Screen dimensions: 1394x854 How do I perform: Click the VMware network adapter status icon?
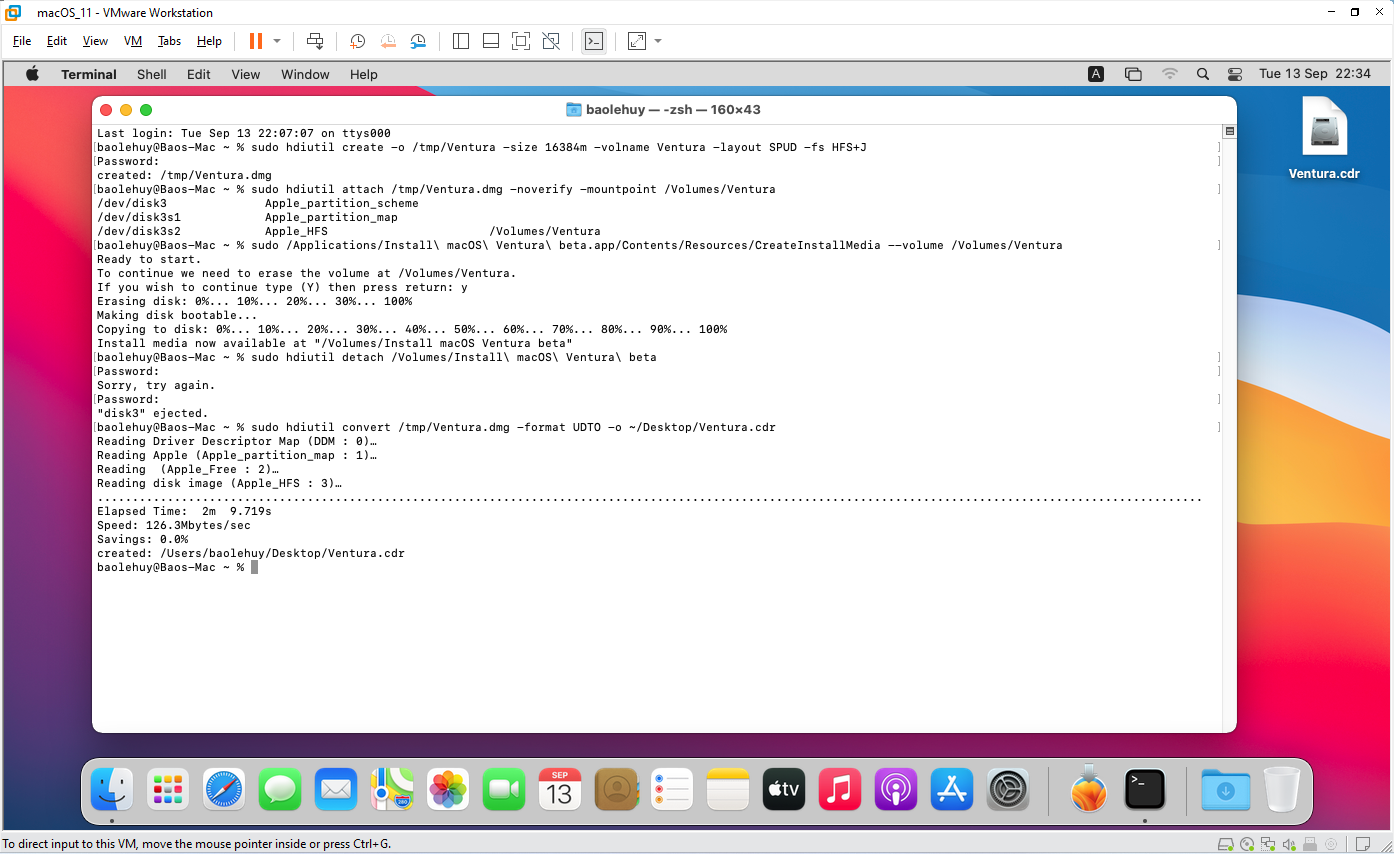tap(1269, 844)
